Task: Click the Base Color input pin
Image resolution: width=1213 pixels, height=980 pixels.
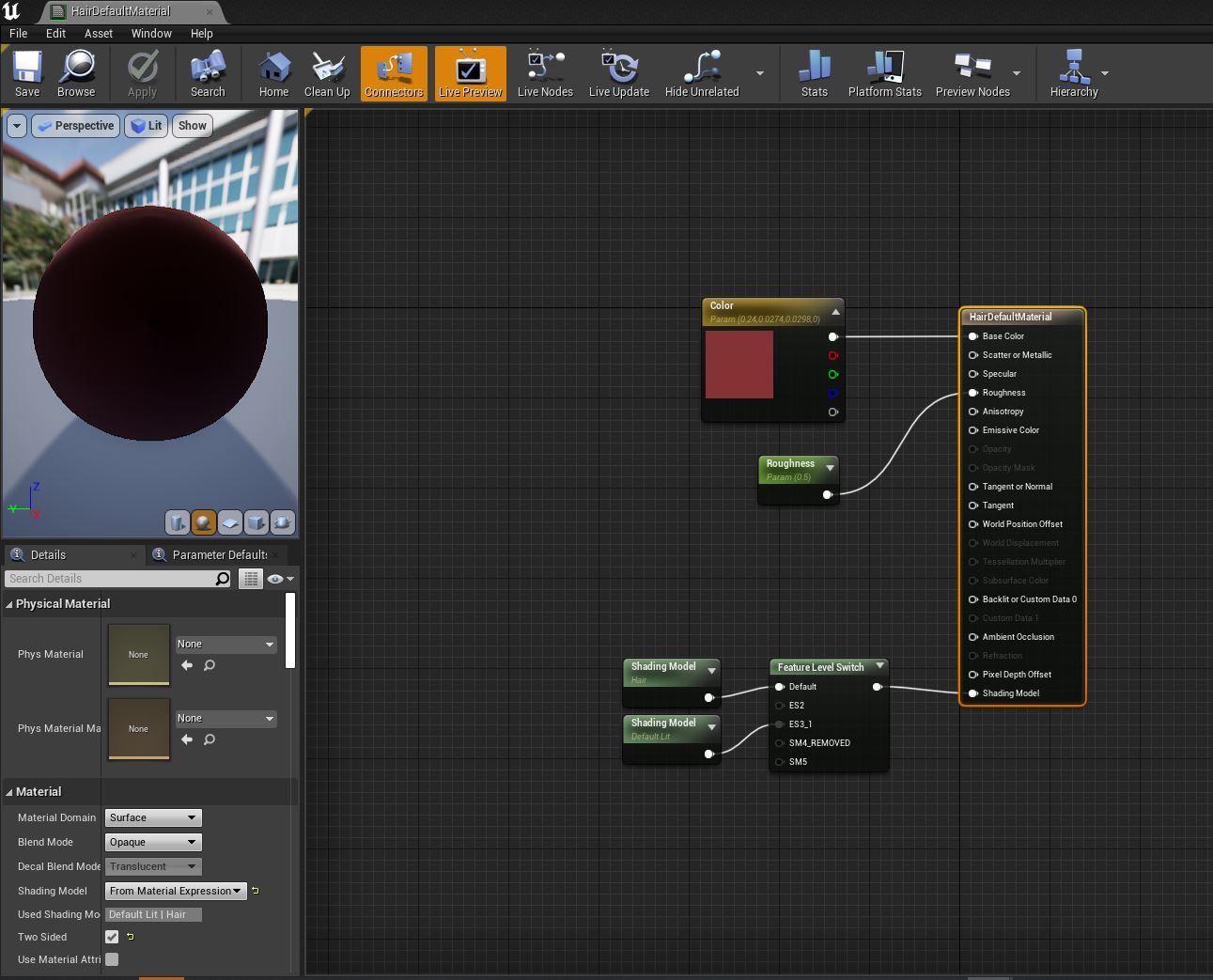Action: coord(973,336)
